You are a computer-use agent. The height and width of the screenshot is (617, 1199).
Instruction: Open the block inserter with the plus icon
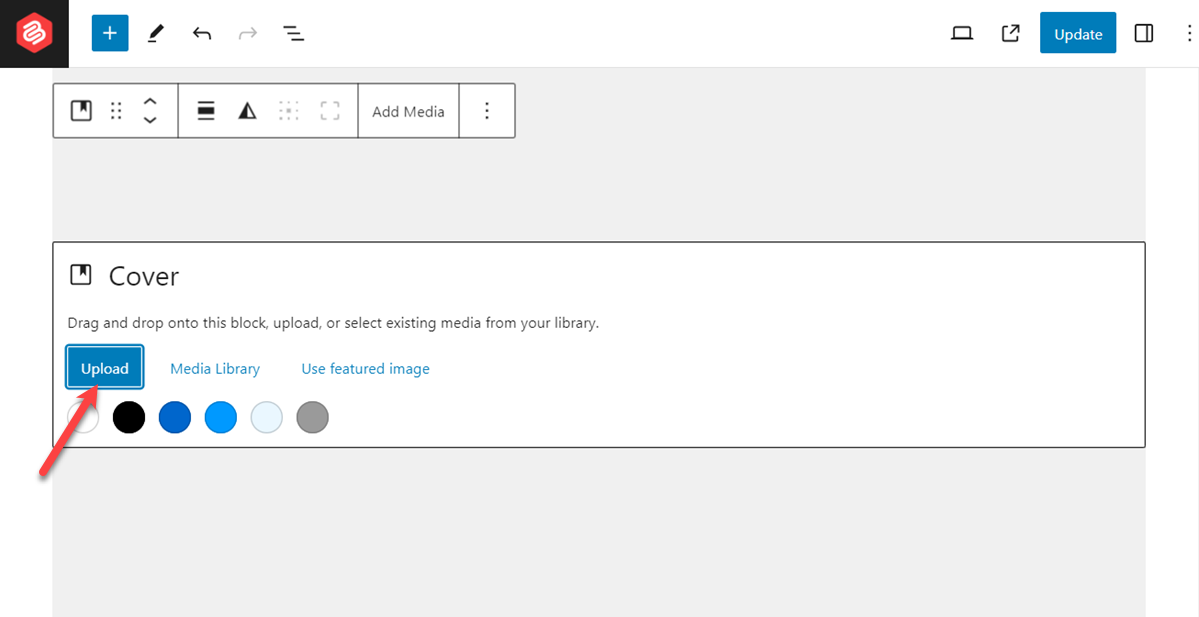click(x=109, y=32)
